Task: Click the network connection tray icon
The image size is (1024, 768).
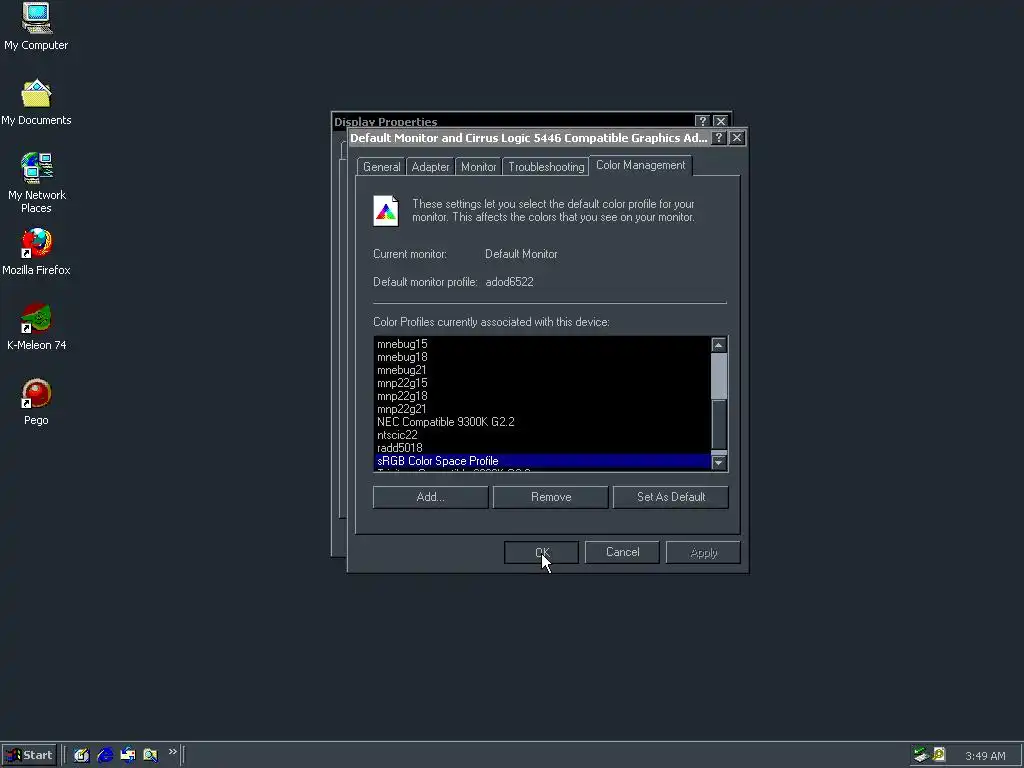Action: click(x=921, y=755)
